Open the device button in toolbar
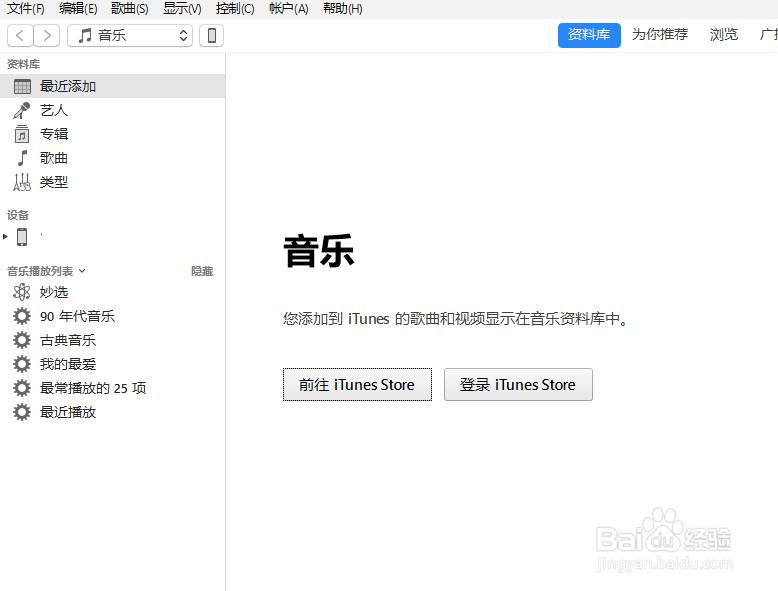The image size is (778, 591). [x=211, y=35]
